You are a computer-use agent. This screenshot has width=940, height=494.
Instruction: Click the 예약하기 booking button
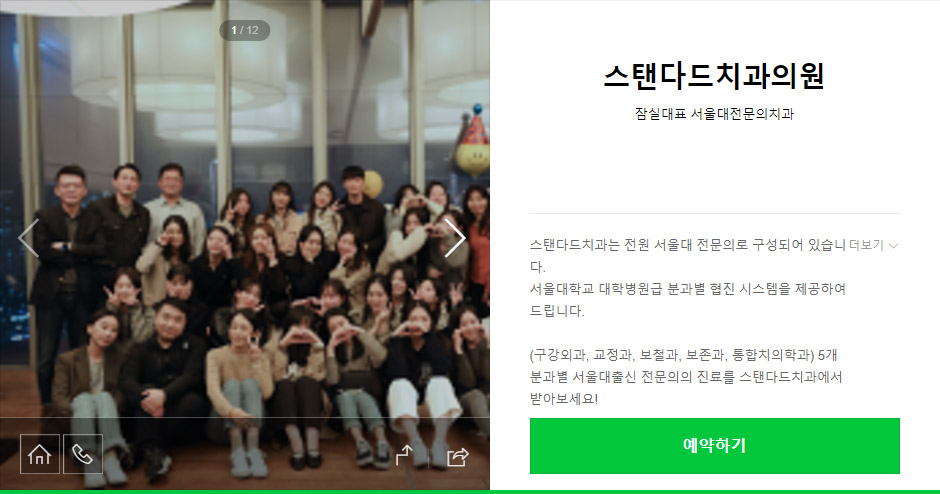point(715,445)
